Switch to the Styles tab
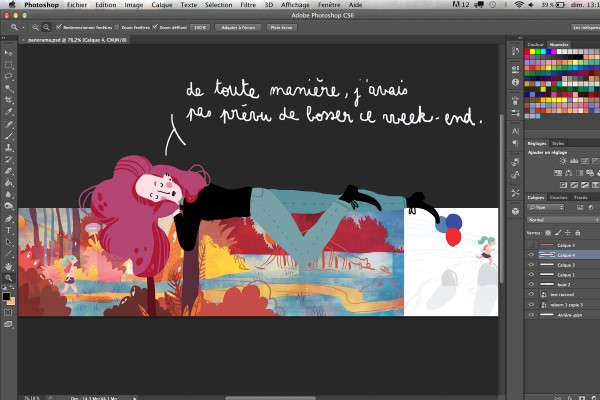This screenshot has width=600, height=400. pyautogui.click(x=558, y=144)
